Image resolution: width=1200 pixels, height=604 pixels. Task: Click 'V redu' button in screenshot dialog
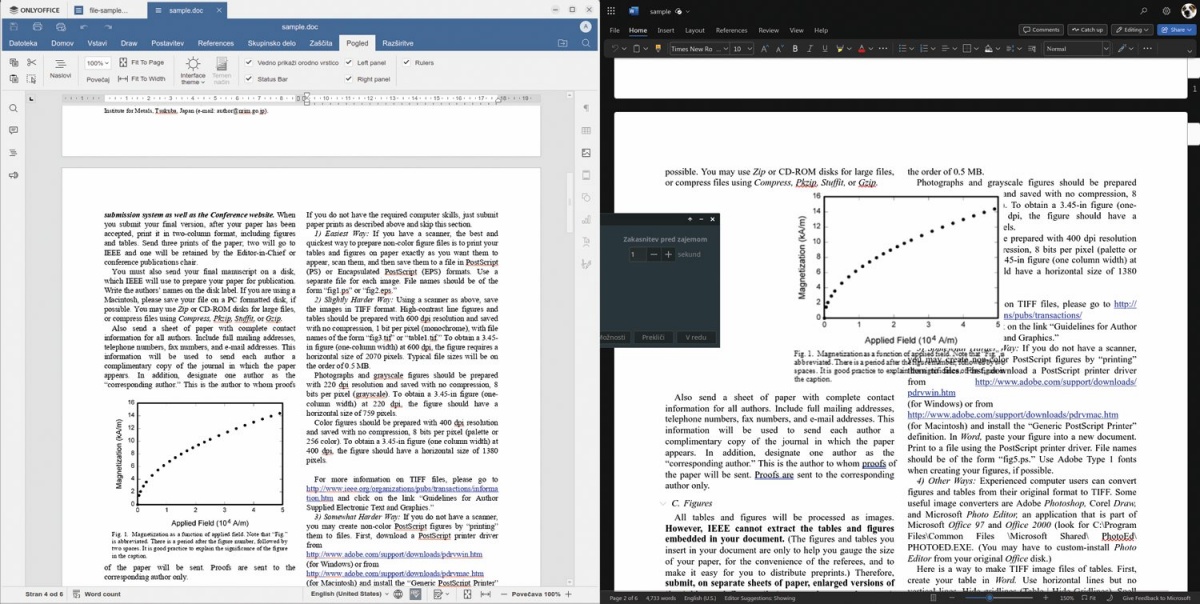696,338
